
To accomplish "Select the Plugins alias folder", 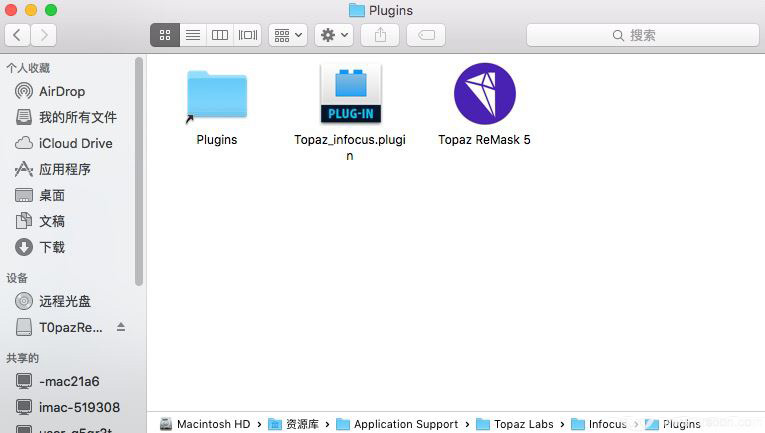I will (x=217, y=95).
